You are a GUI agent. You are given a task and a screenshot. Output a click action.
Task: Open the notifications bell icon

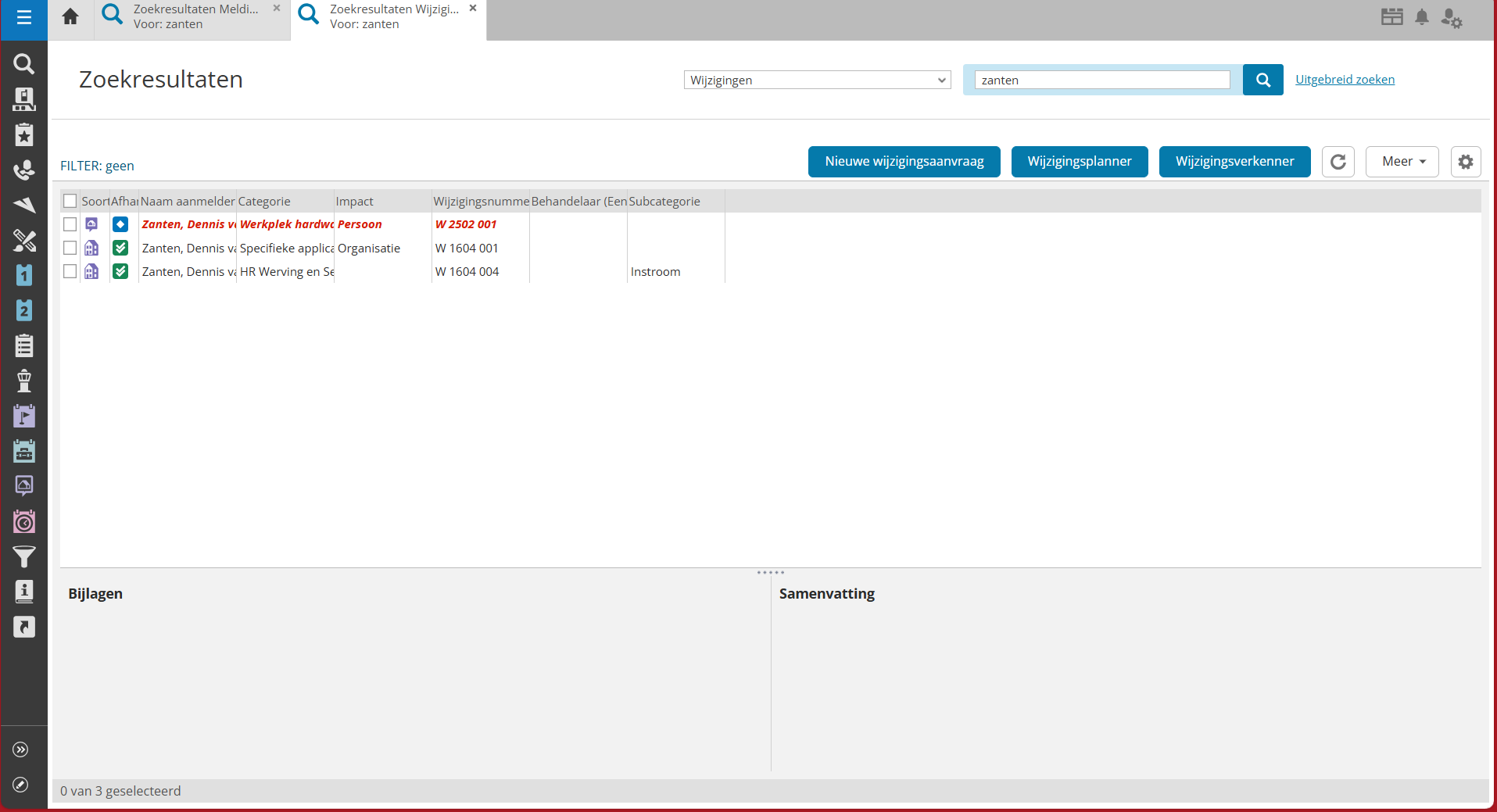[1422, 17]
